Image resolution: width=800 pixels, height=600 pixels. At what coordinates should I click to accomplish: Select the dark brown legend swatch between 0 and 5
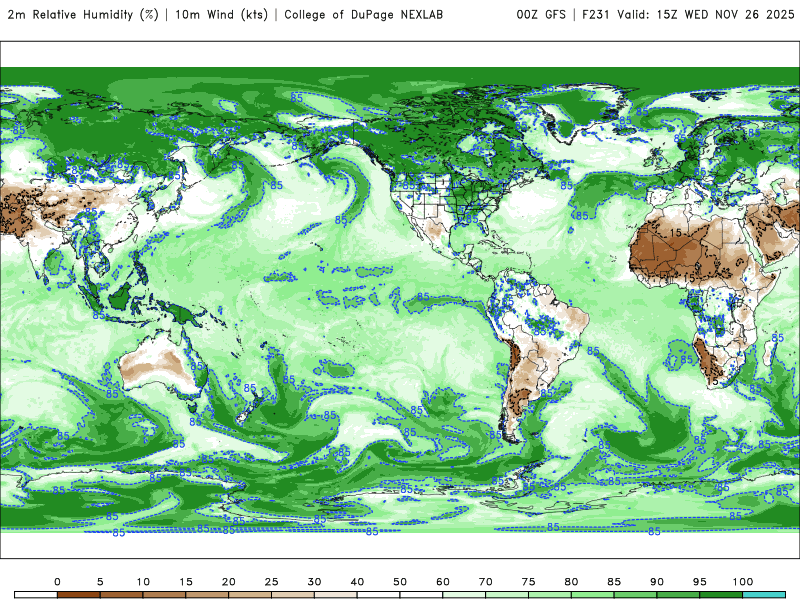[79, 595]
